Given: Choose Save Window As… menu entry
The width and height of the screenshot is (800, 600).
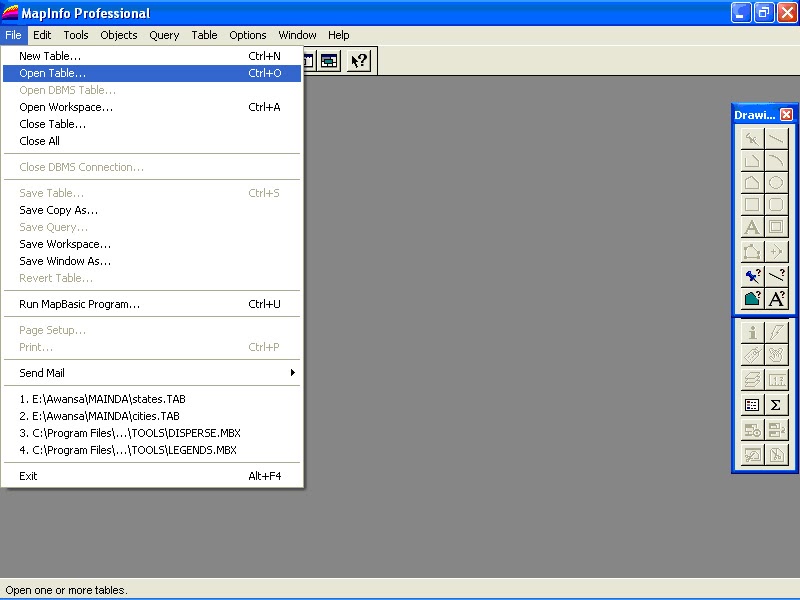Looking at the screenshot, I should point(152,261).
